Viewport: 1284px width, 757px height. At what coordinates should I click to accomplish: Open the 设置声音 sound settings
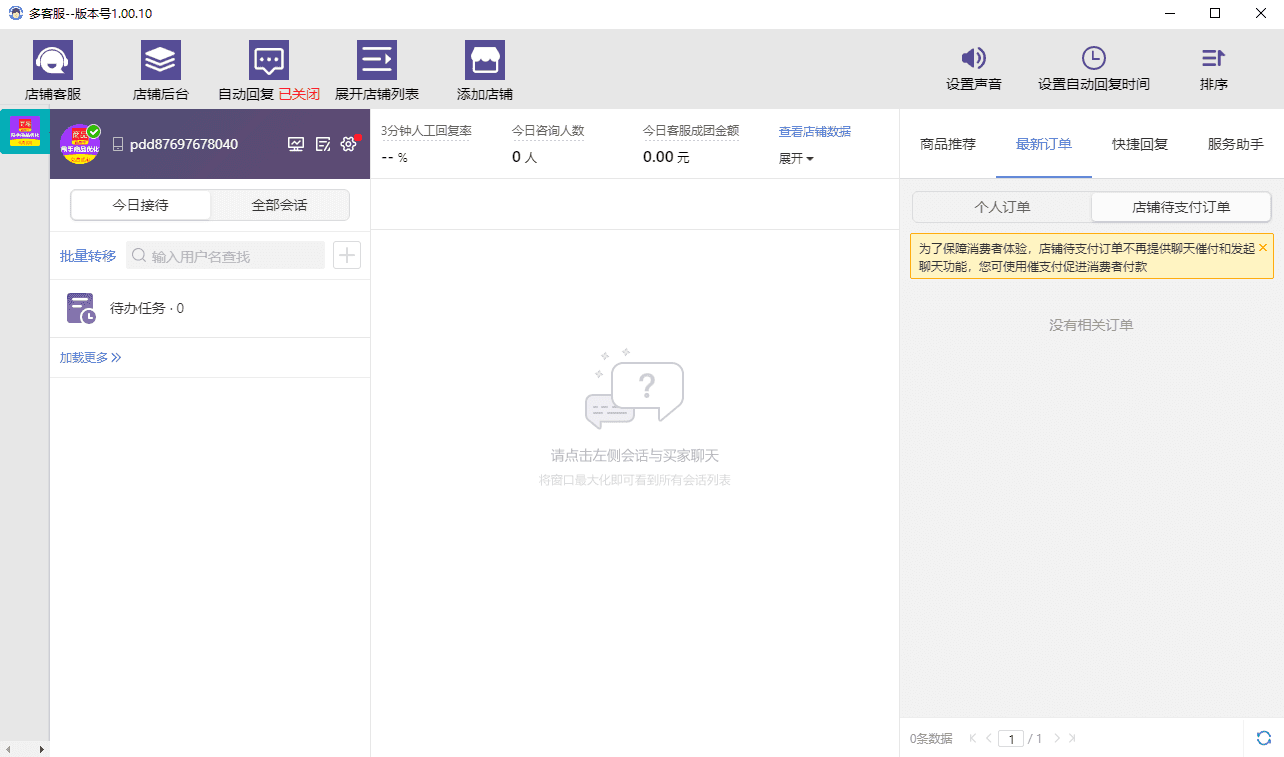[x=974, y=70]
